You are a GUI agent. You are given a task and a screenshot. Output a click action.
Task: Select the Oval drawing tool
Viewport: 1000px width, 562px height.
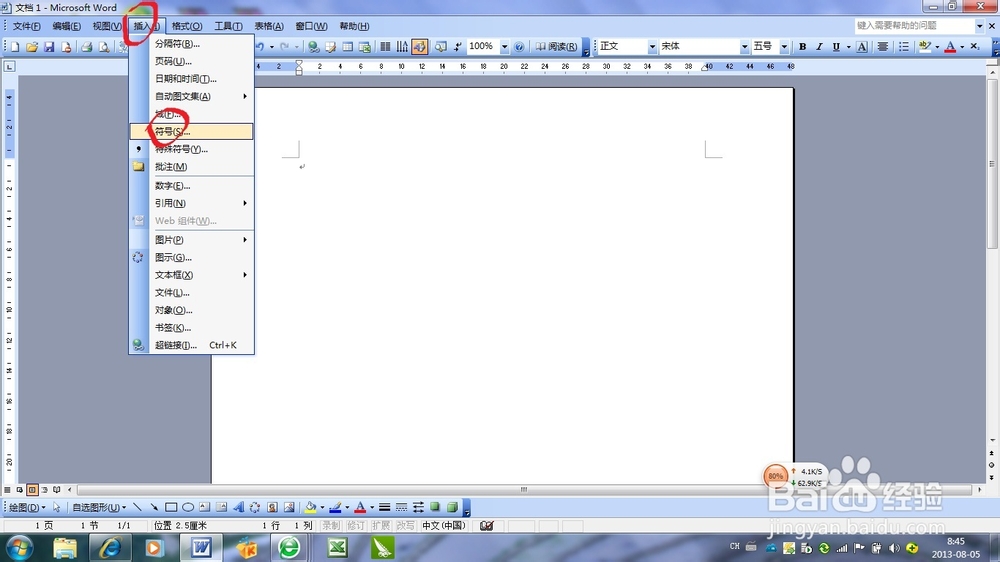point(188,508)
